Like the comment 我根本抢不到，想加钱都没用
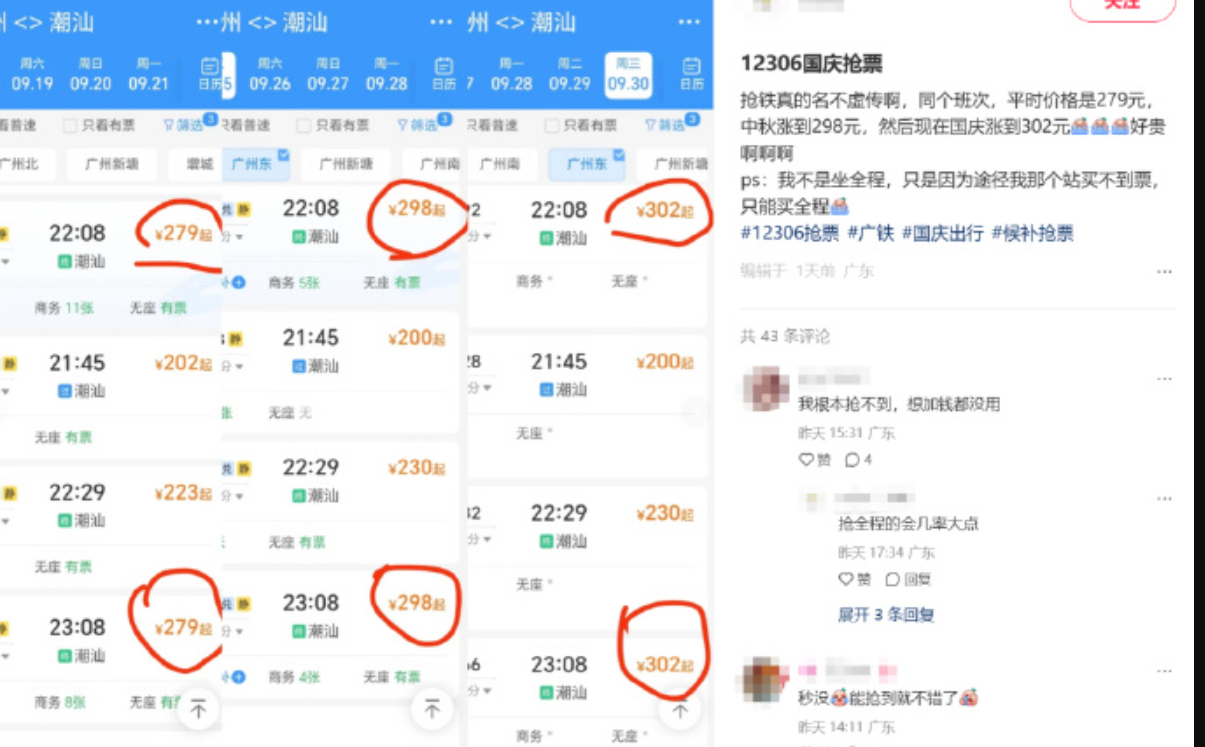This screenshot has width=1205, height=747. coord(814,460)
